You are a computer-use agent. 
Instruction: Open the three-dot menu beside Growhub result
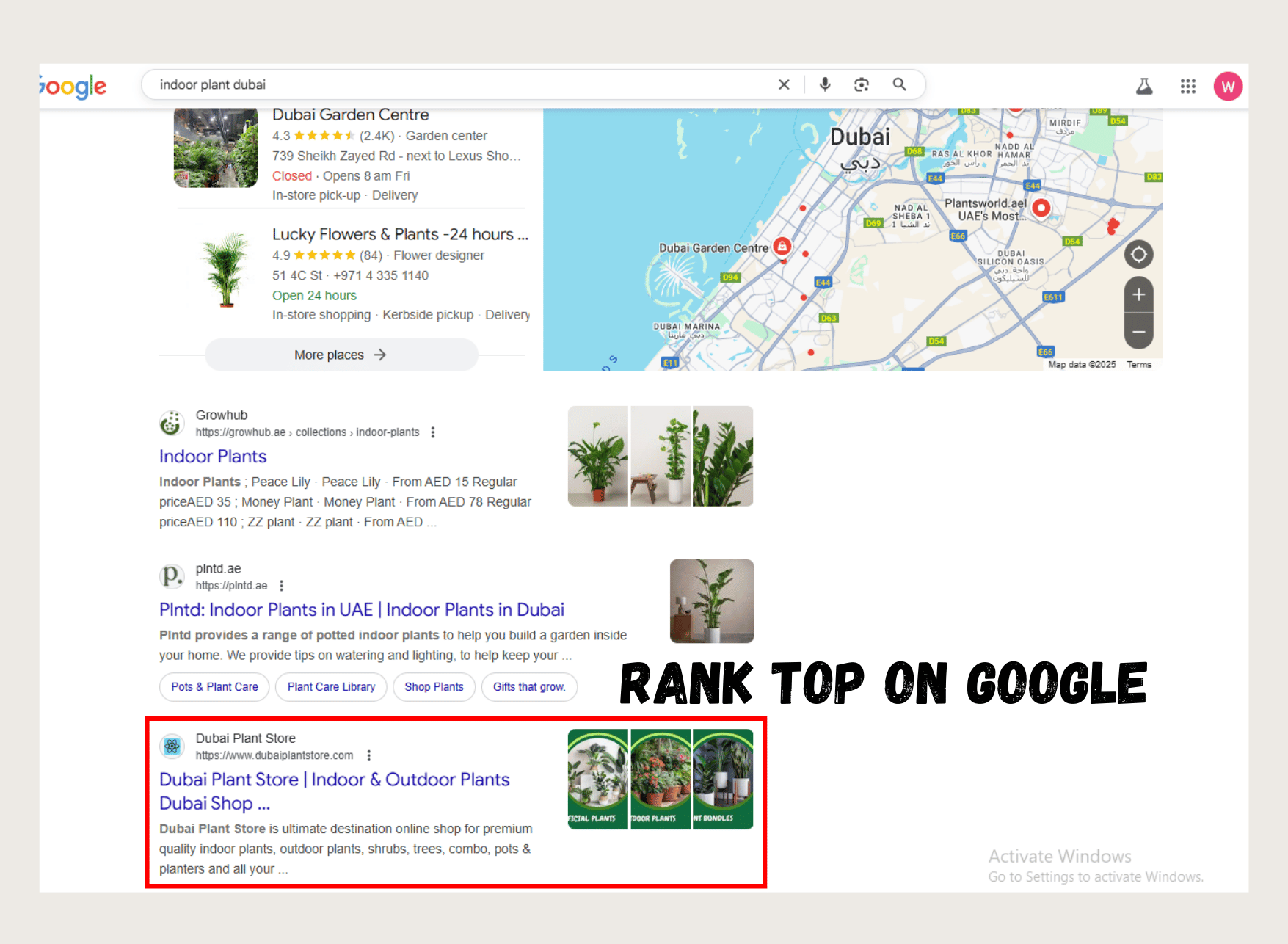pos(434,432)
